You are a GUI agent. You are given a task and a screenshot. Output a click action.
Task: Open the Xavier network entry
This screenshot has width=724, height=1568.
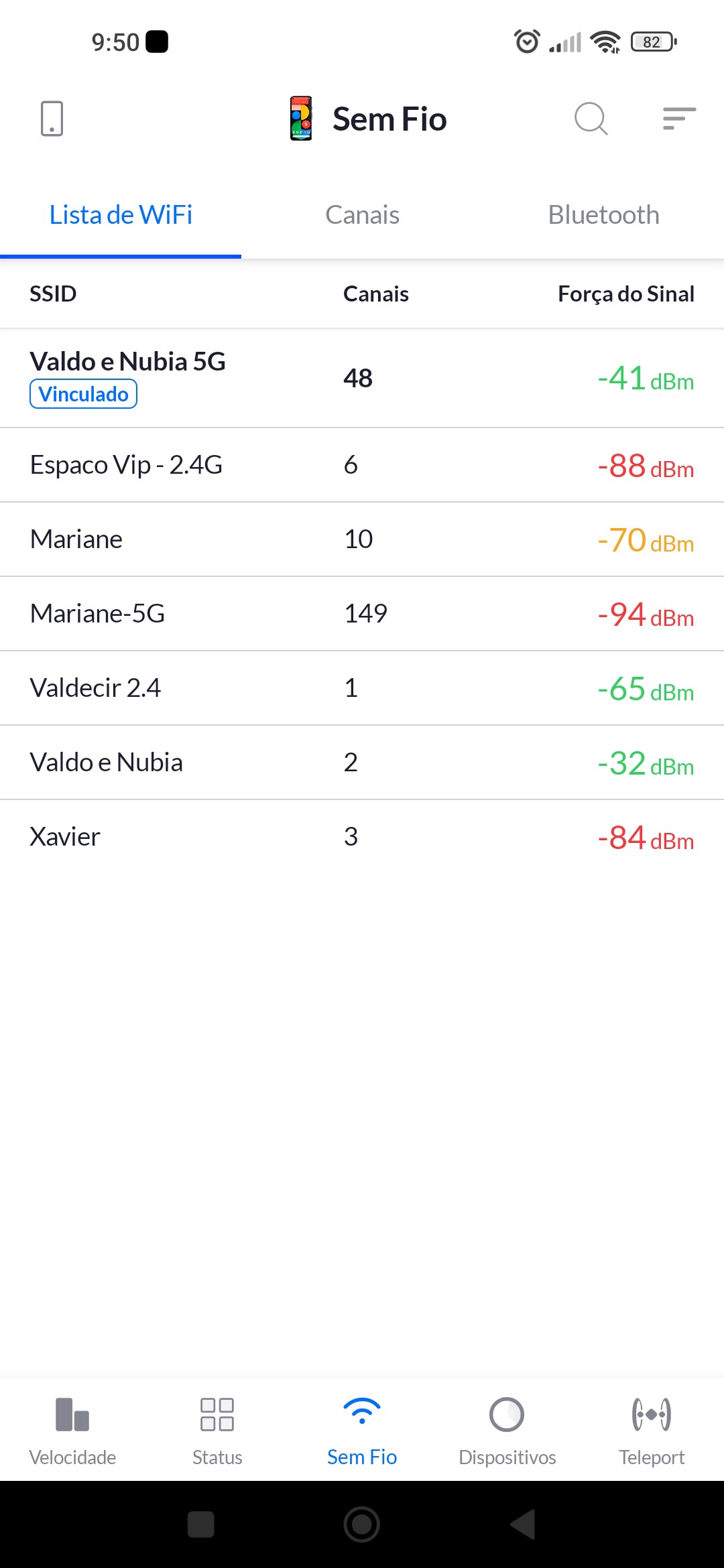65,837
